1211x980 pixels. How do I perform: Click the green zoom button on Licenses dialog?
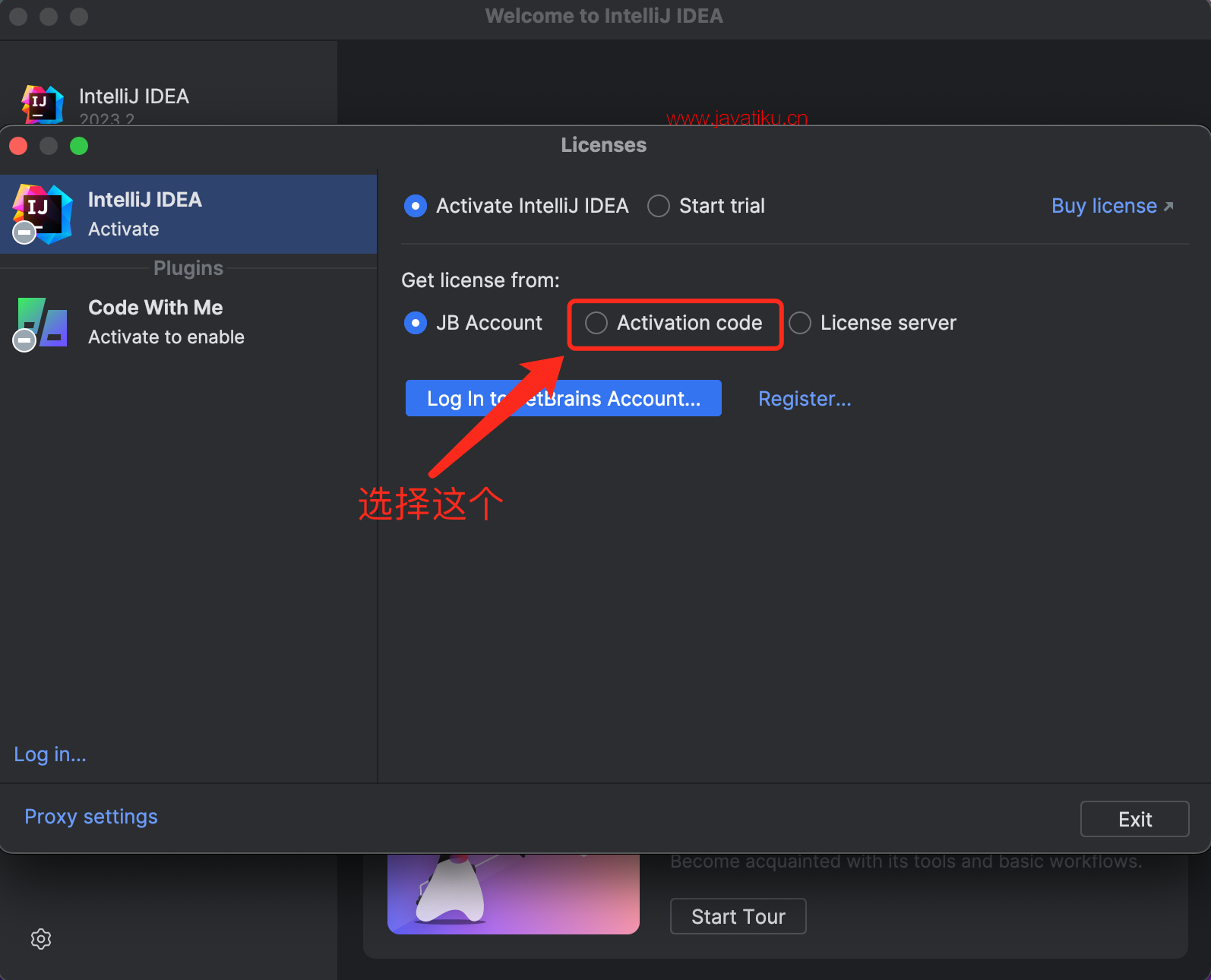(79, 146)
